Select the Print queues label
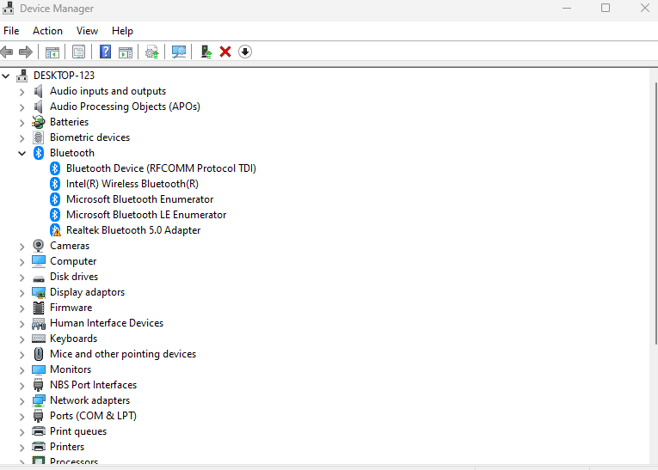 click(x=78, y=431)
